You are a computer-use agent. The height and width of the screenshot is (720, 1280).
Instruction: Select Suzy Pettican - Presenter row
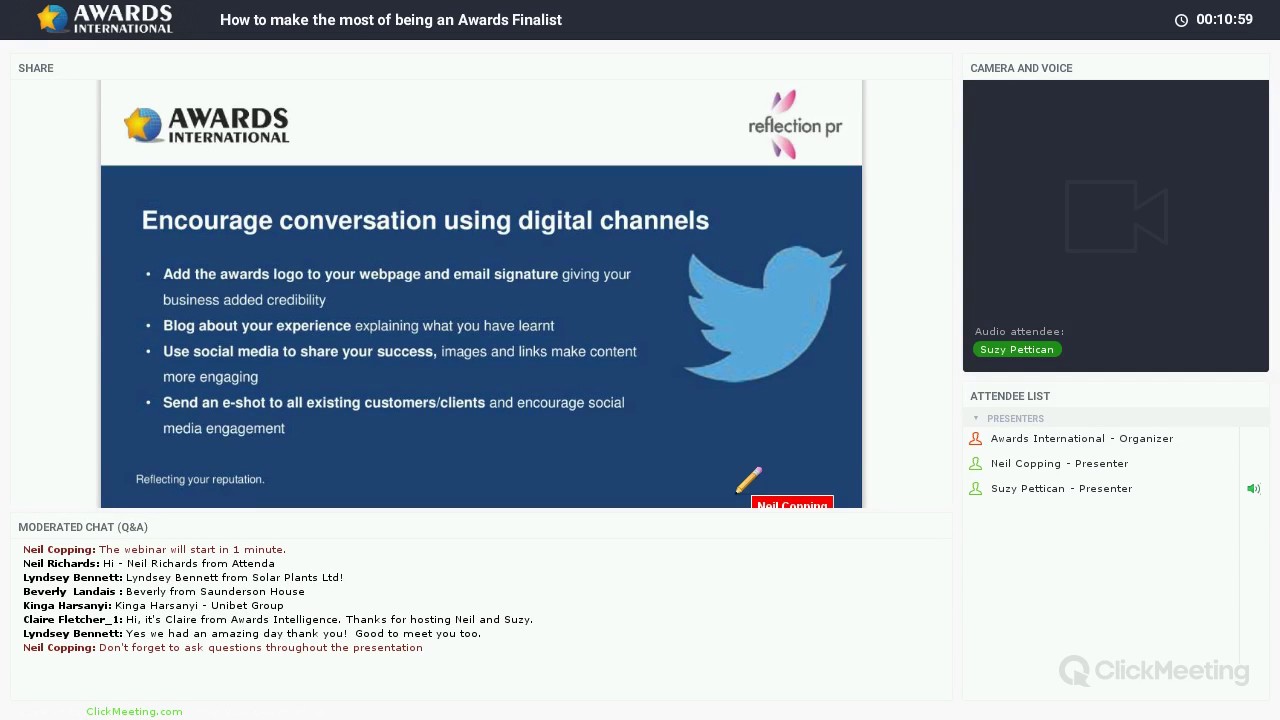(1100, 488)
